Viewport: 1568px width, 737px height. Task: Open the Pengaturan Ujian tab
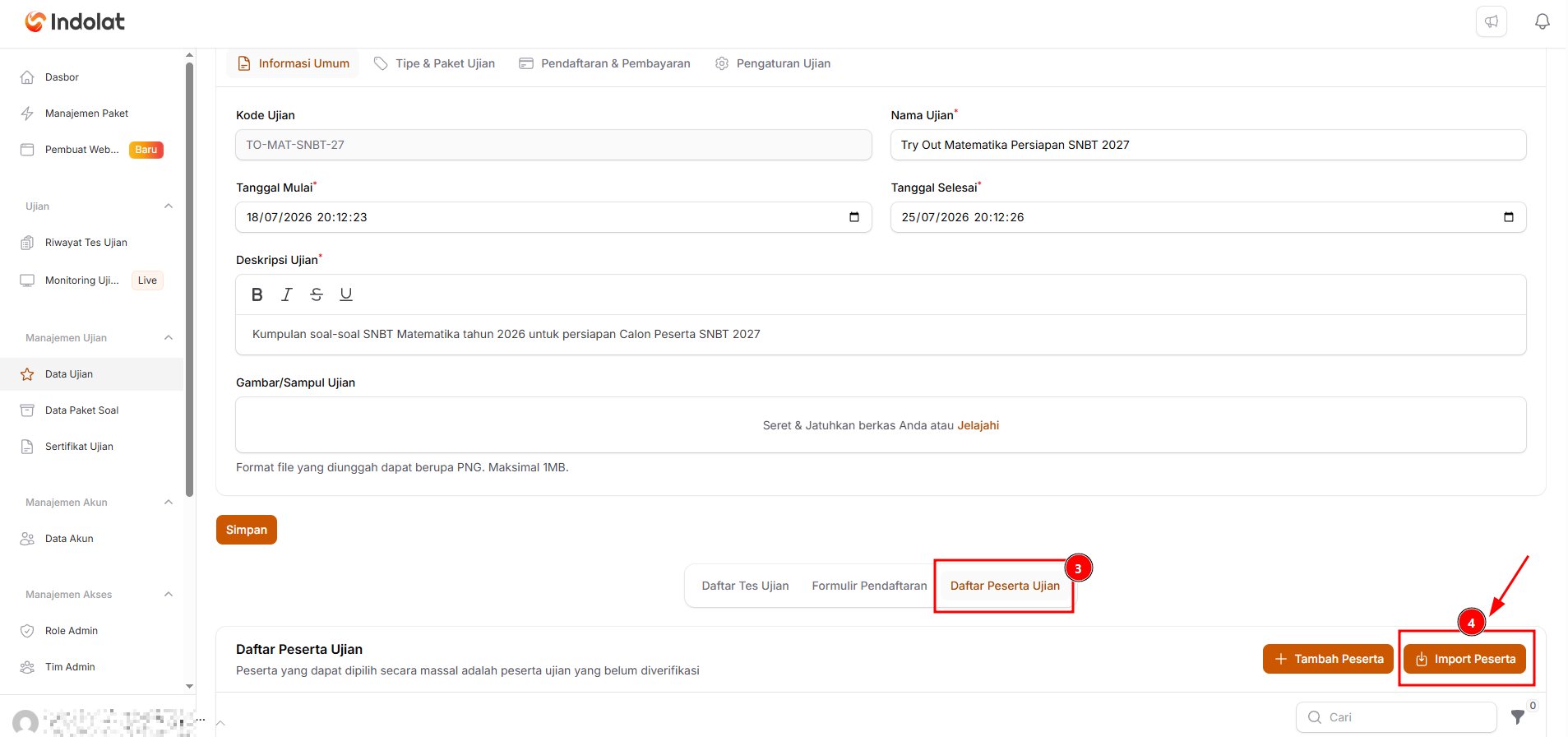tap(773, 63)
